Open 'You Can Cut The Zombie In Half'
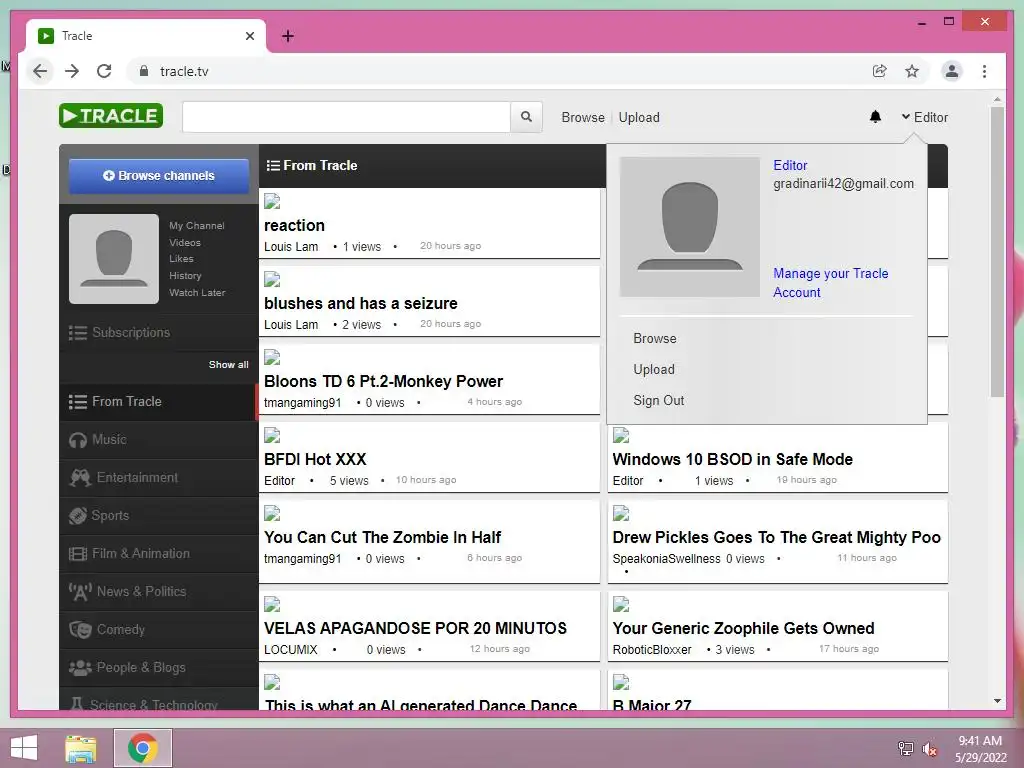1024x768 pixels. [x=382, y=537]
